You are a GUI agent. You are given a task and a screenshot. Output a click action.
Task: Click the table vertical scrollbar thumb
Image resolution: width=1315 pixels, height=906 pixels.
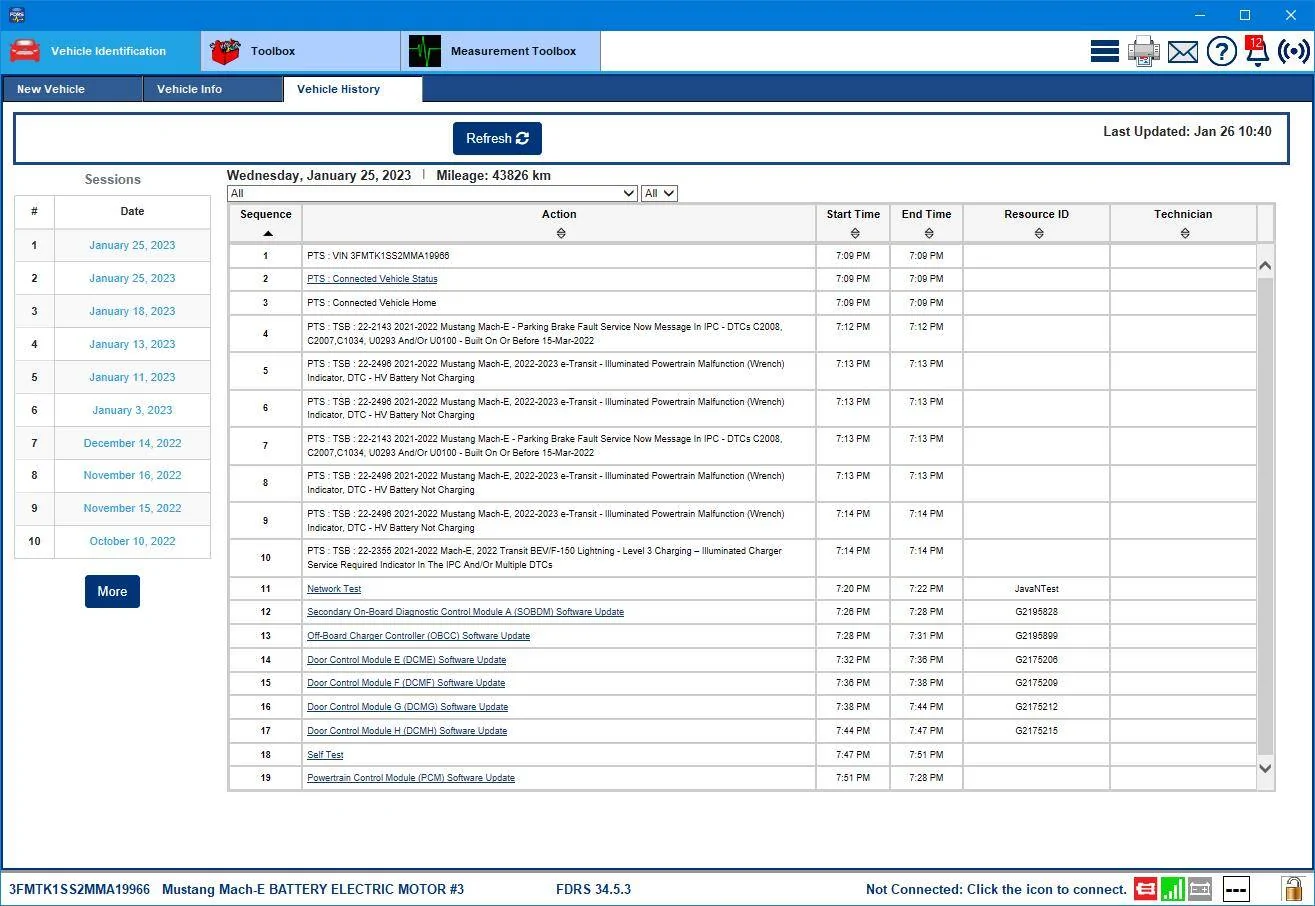[1265, 516]
